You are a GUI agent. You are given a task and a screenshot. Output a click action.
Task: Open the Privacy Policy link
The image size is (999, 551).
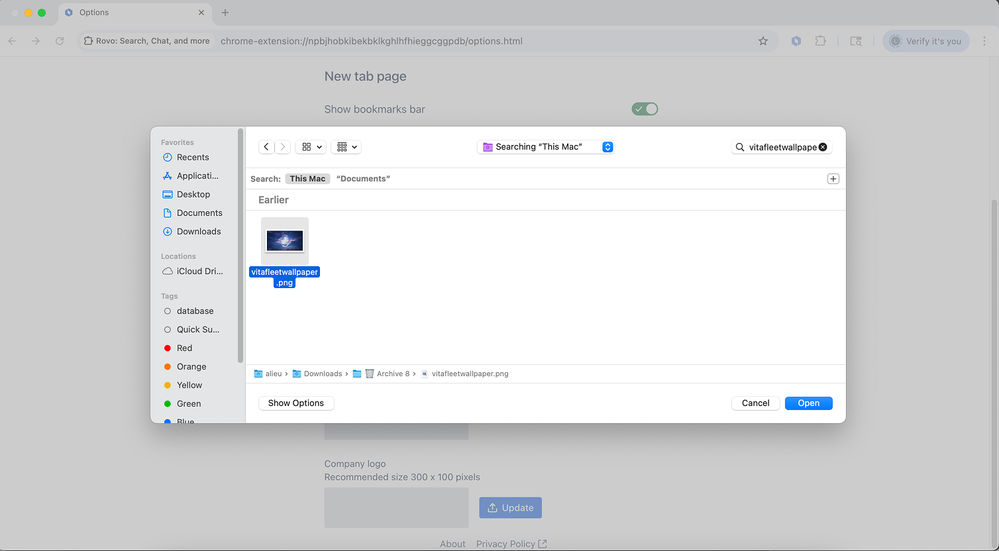point(512,544)
